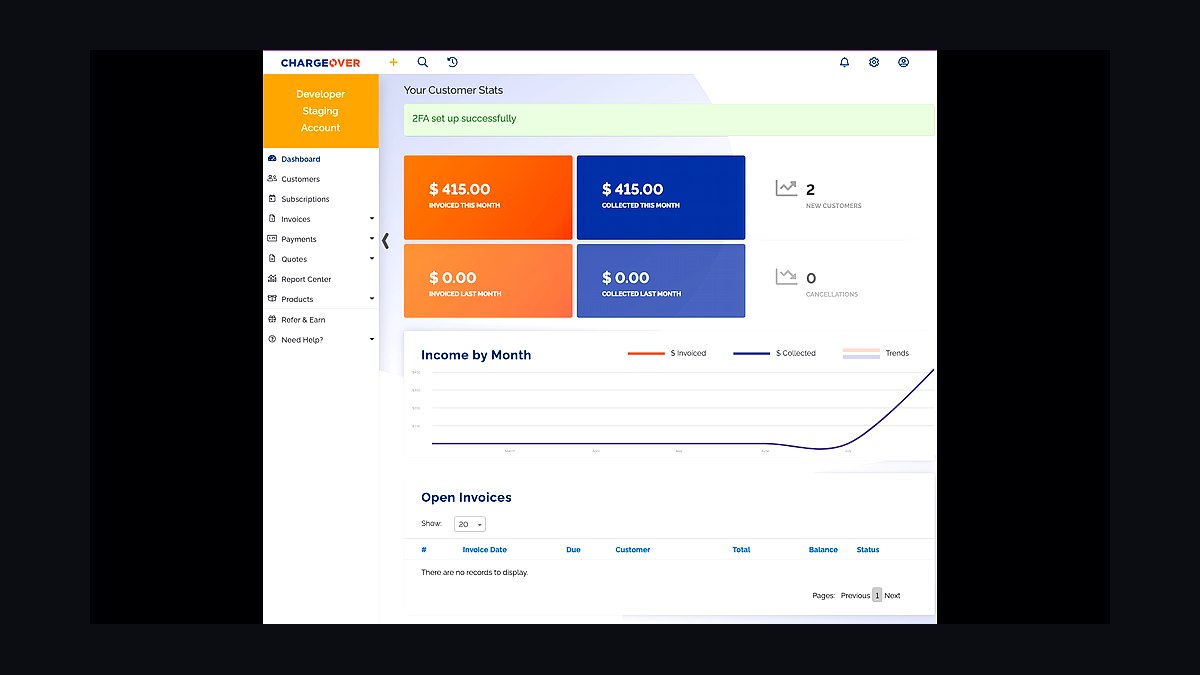The image size is (1200, 675).
Task: Click 'There are no records to display.' text
Action: point(474,573)
